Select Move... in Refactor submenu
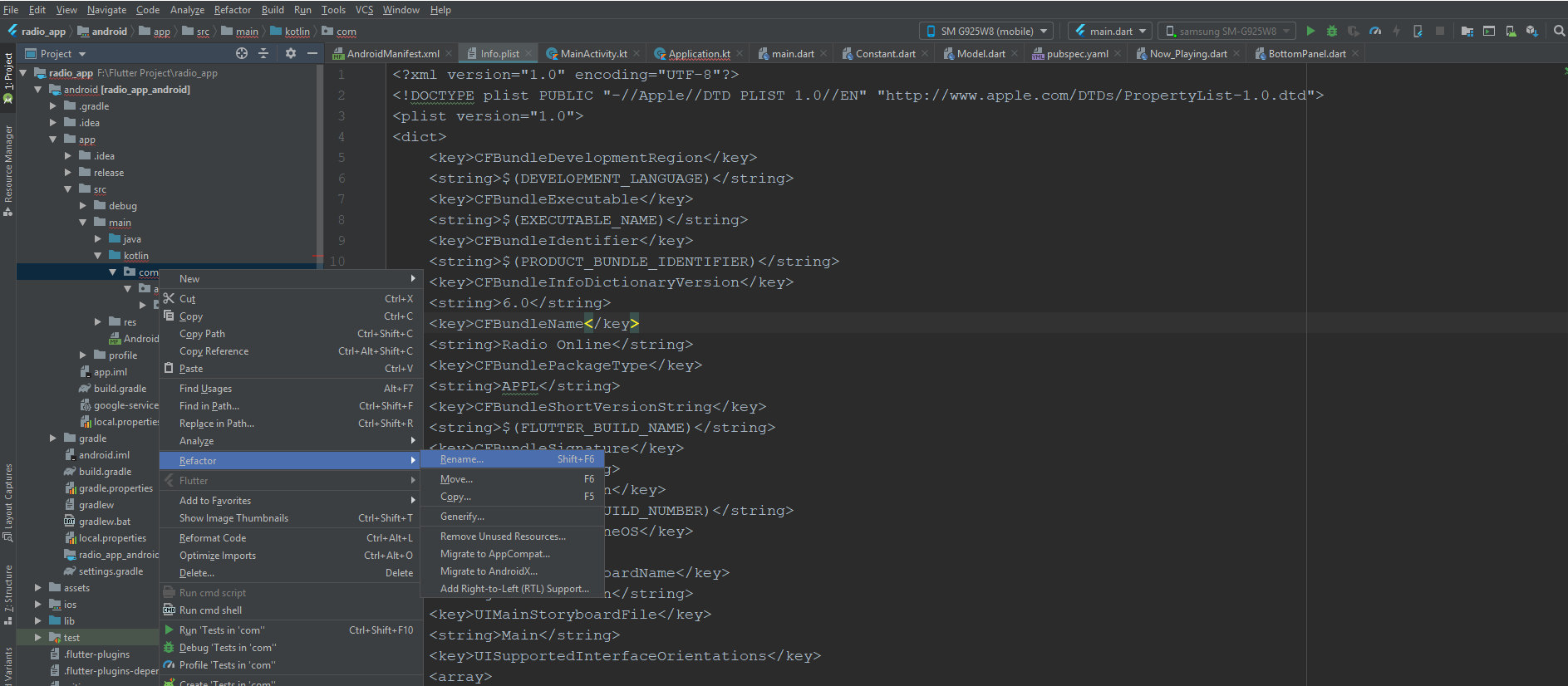The width and height of the screenshot is (1568, 686). (512, 479)
